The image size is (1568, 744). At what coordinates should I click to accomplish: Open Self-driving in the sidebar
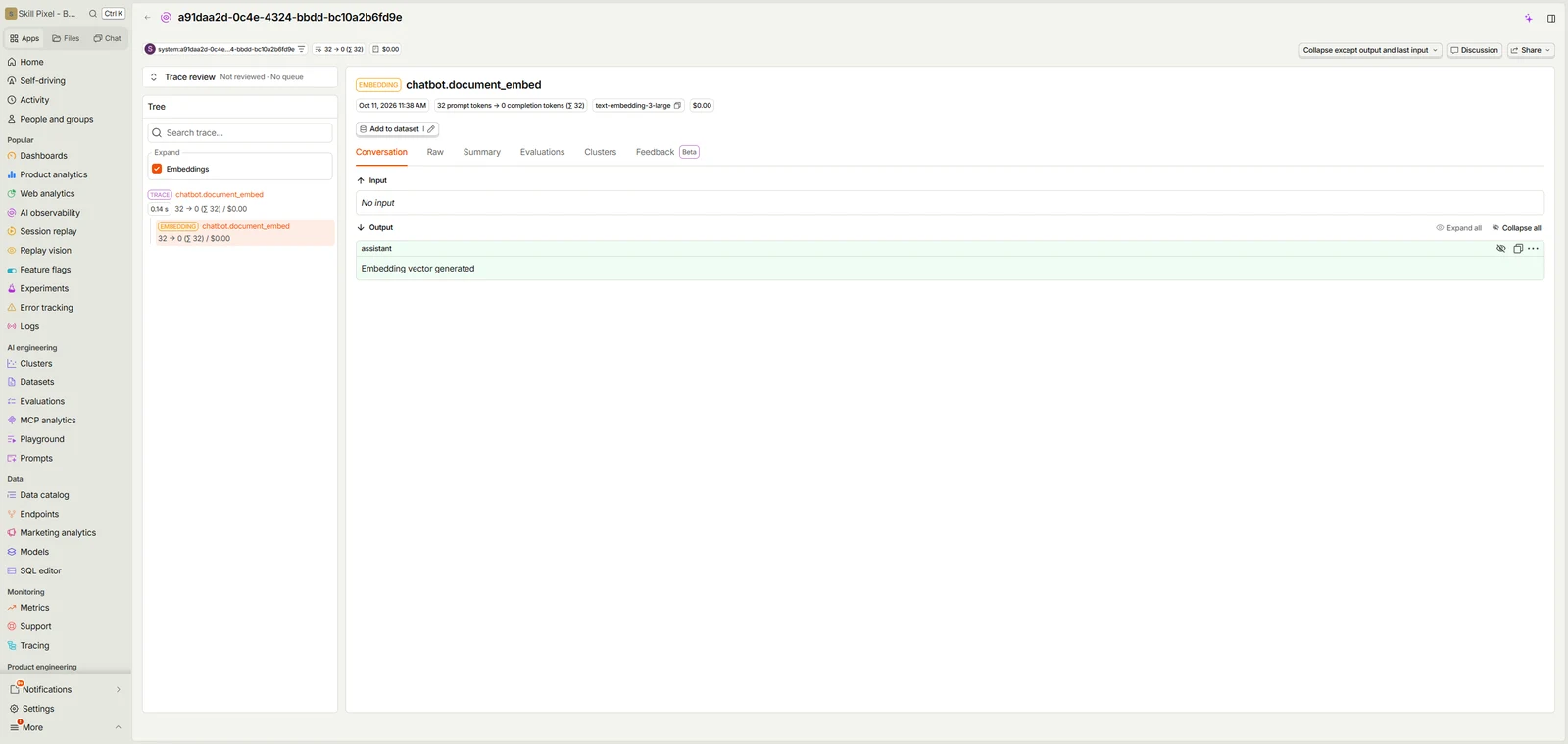click(x=42, y=81)
